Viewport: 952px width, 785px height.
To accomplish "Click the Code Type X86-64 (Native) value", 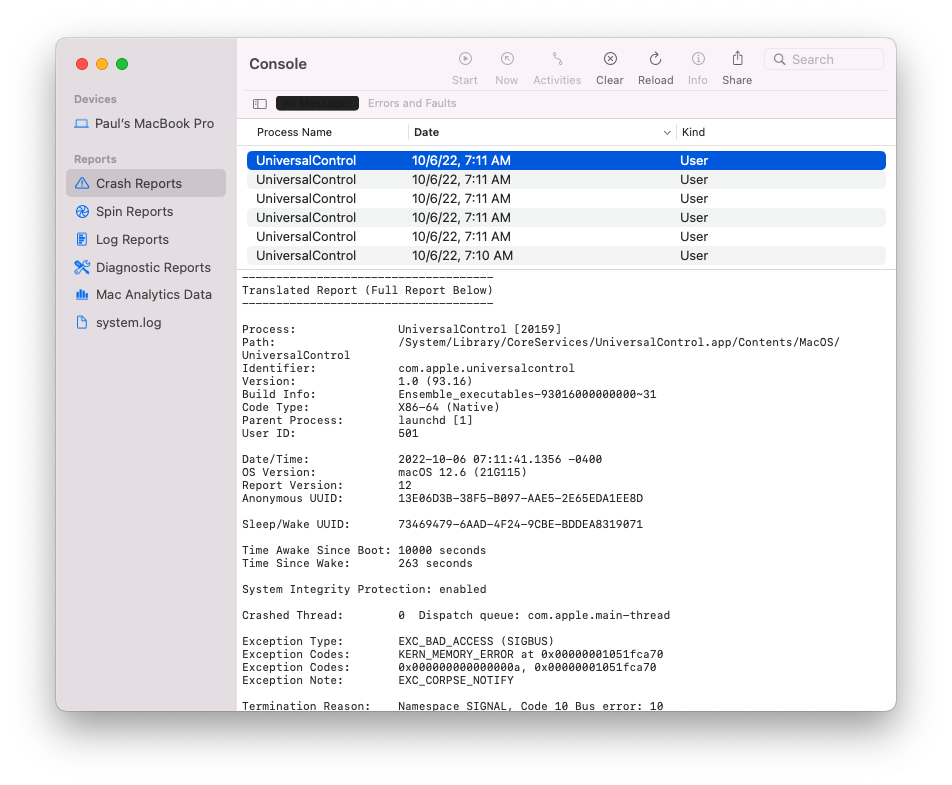I will (x=449, y=407).
